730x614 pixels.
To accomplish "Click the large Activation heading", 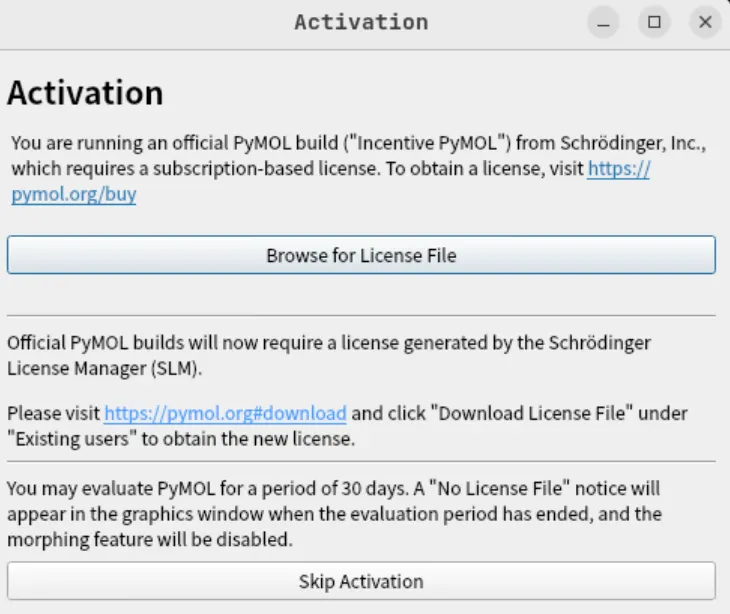I will pos(85,93).
